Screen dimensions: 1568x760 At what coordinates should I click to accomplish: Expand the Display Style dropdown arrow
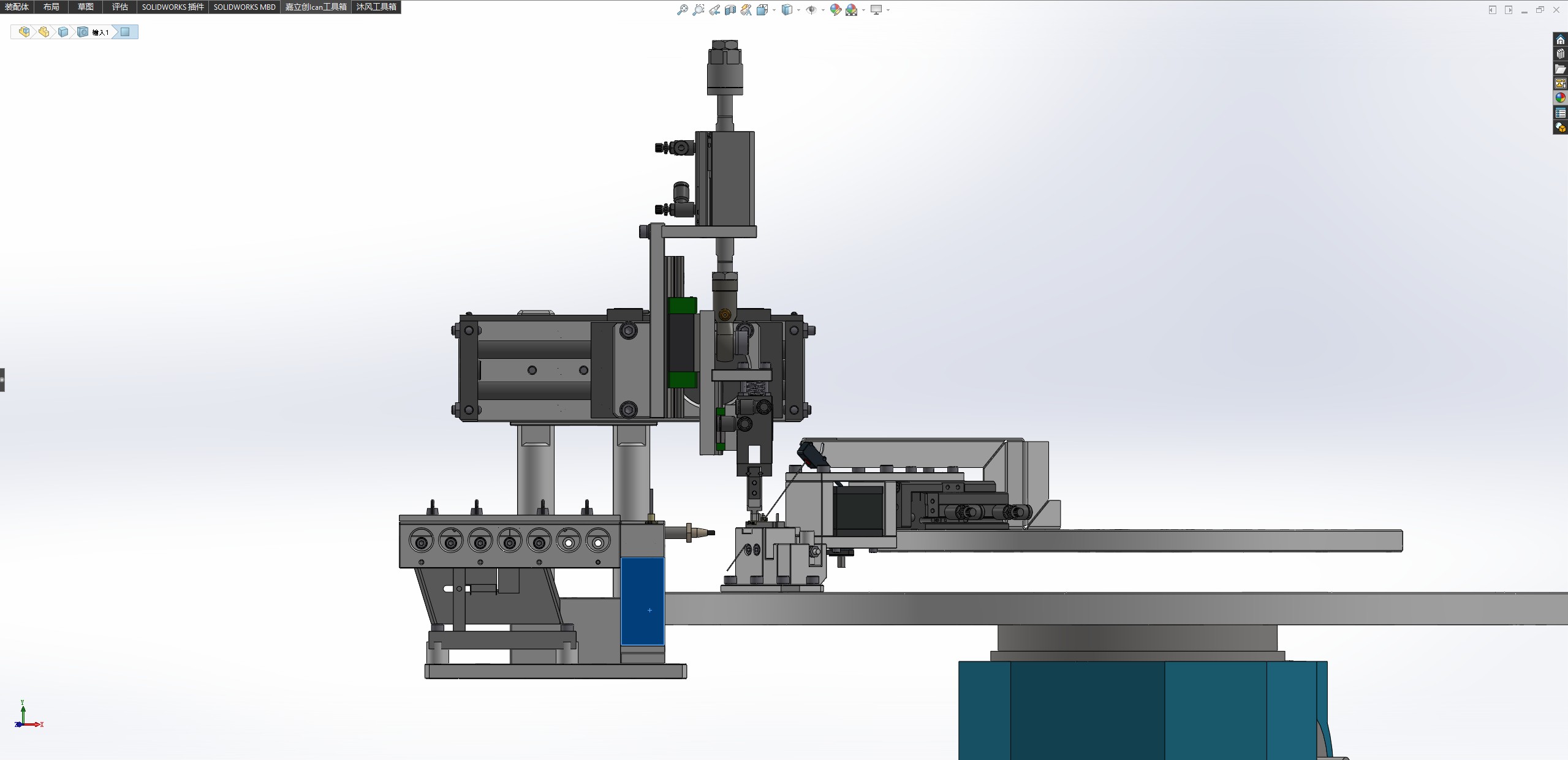point(798,10)
